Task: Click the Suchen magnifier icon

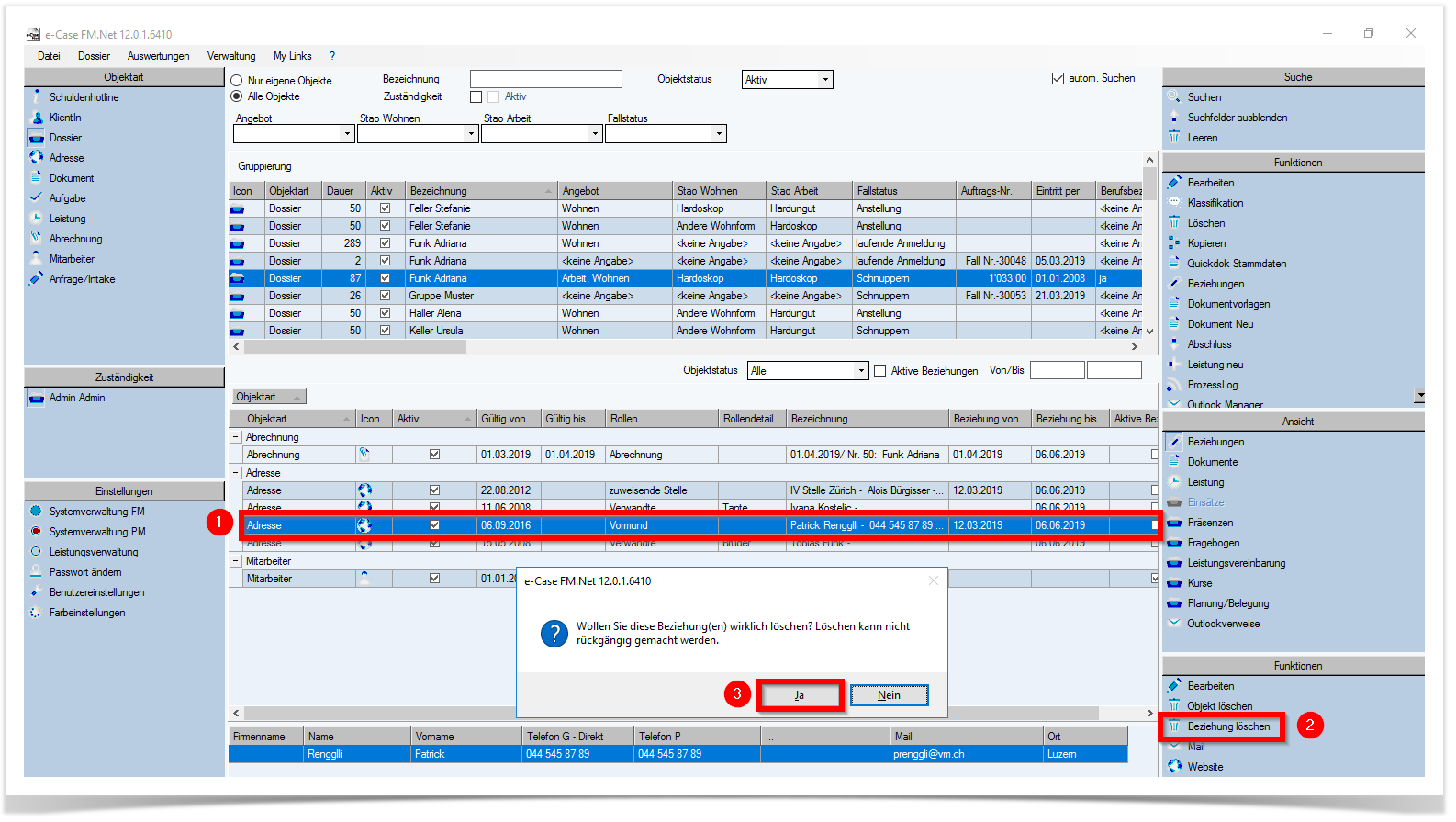Action: click(x=1174, y=96)
